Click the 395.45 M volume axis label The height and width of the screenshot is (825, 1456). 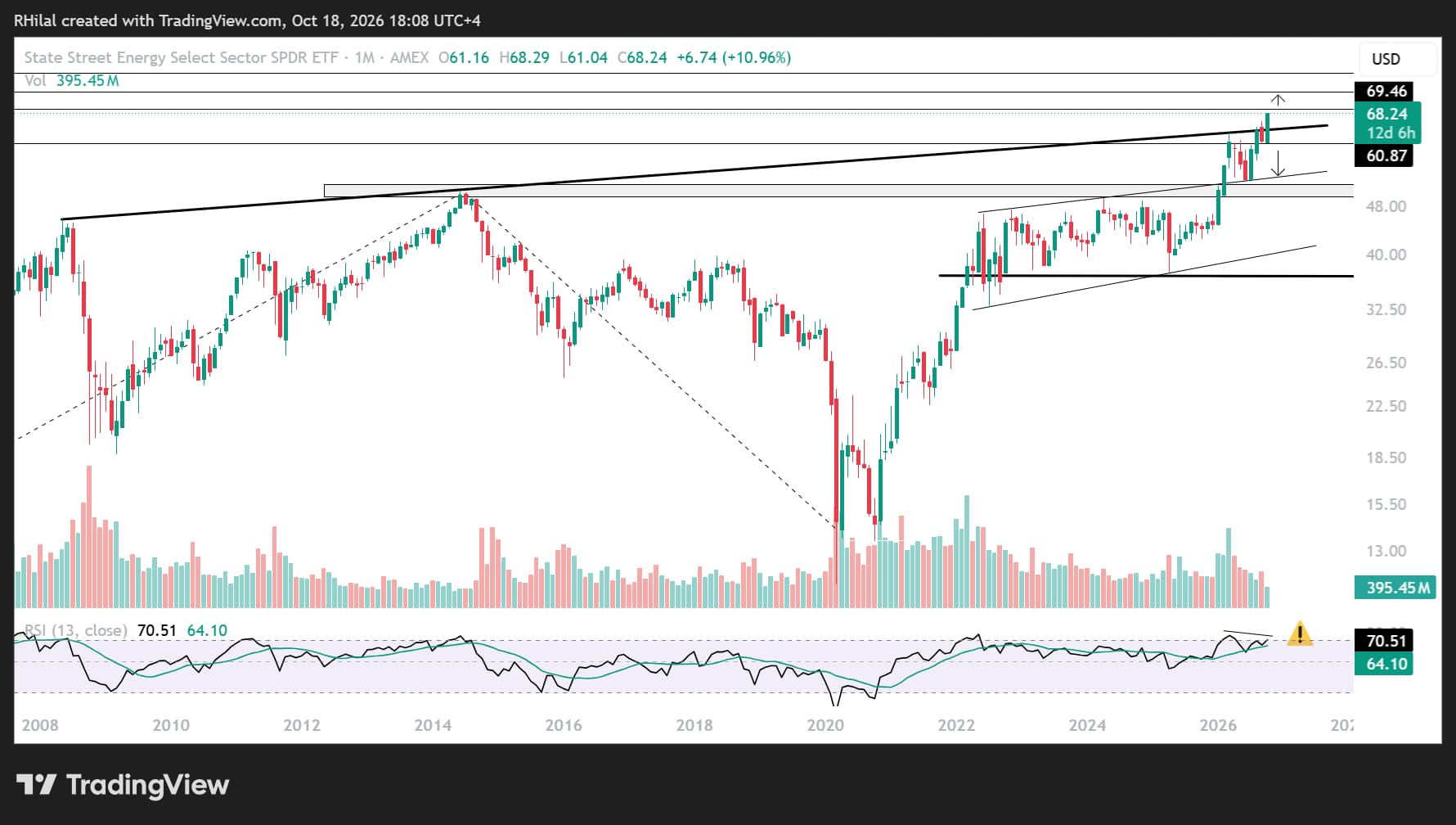coord(1395,588)
